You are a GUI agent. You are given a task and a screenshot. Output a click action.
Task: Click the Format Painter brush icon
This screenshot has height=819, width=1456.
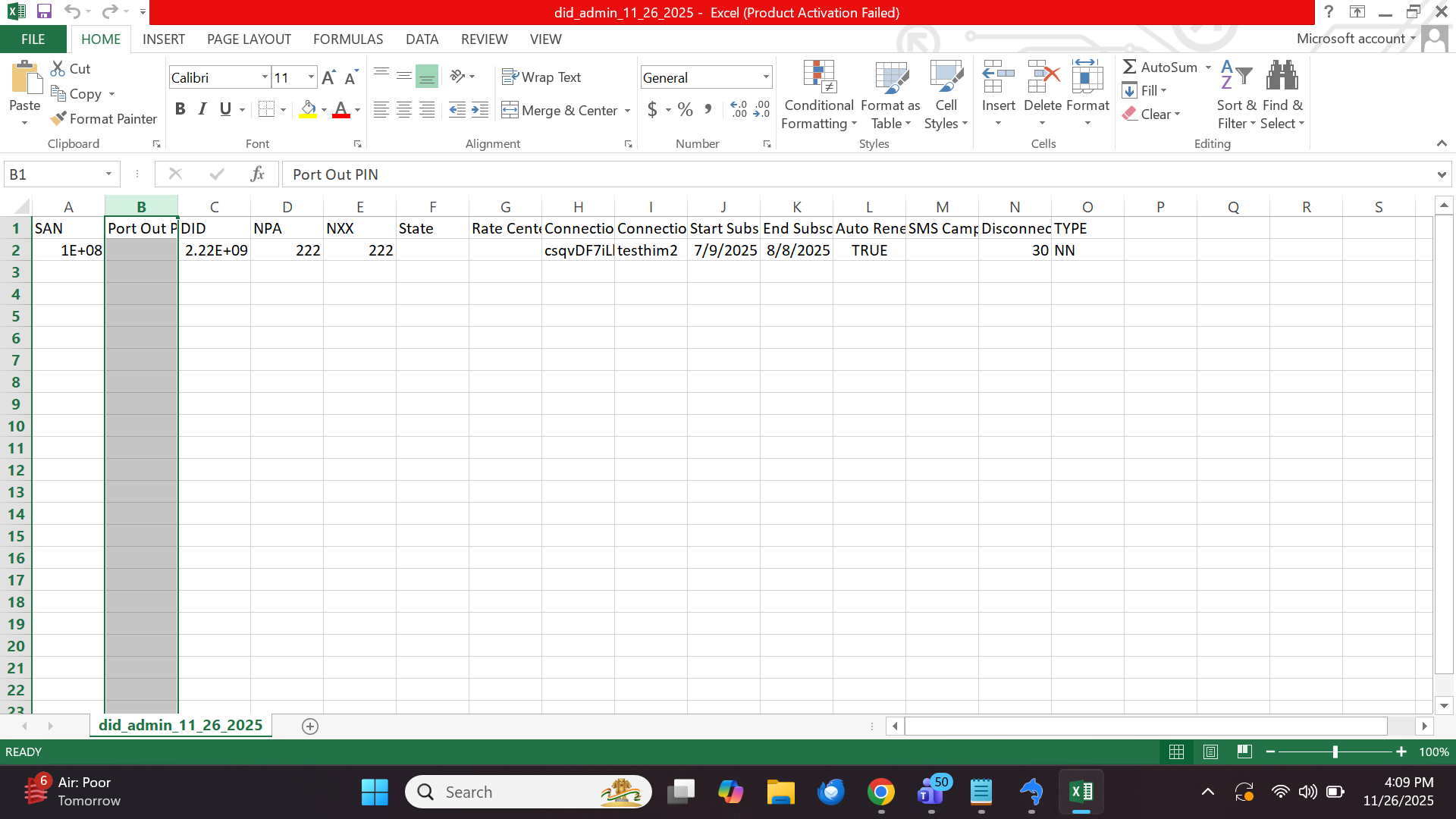58,119
